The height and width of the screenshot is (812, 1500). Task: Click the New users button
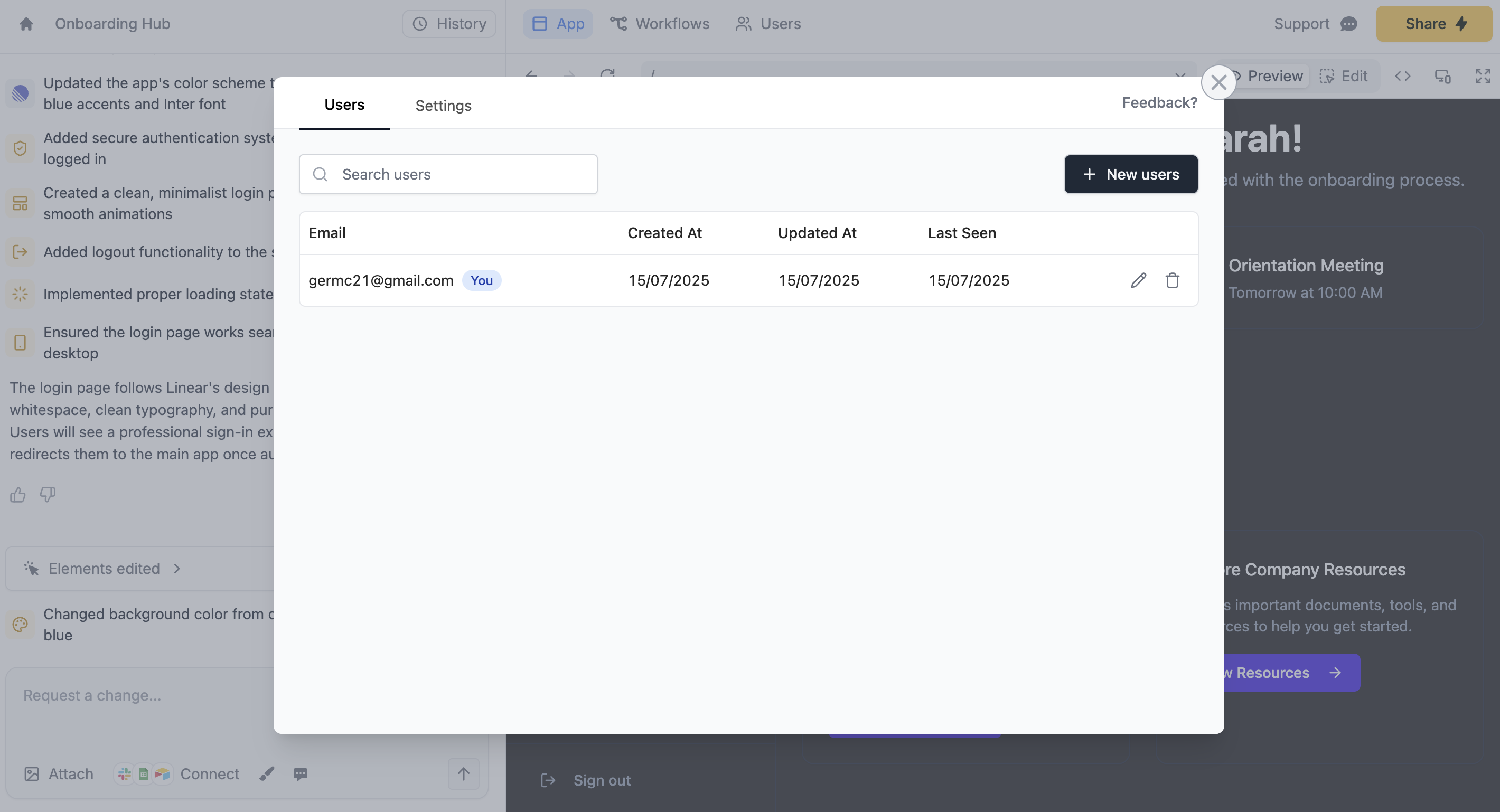coord(1130,174)
